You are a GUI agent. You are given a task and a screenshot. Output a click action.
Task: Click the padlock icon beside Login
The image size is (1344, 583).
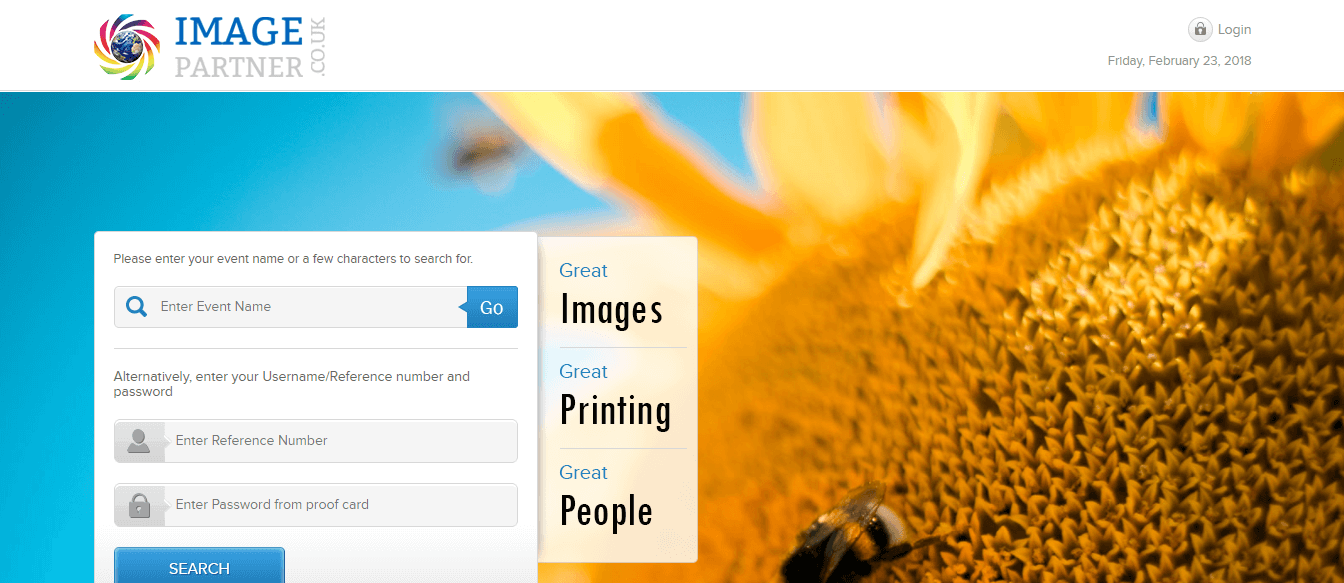[x=1200, y=30]
